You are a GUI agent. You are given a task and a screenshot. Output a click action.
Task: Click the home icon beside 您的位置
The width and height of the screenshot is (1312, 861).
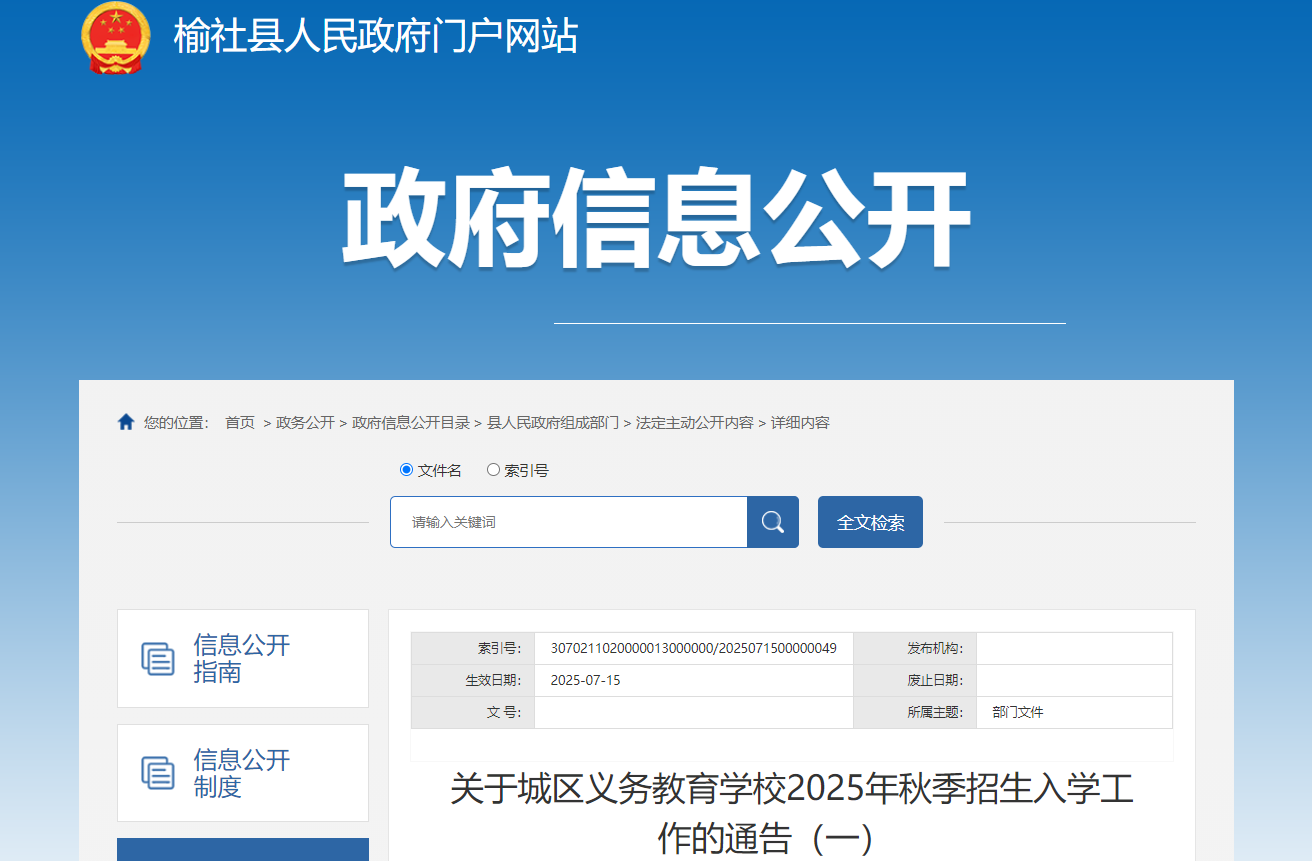coord(126,422)
